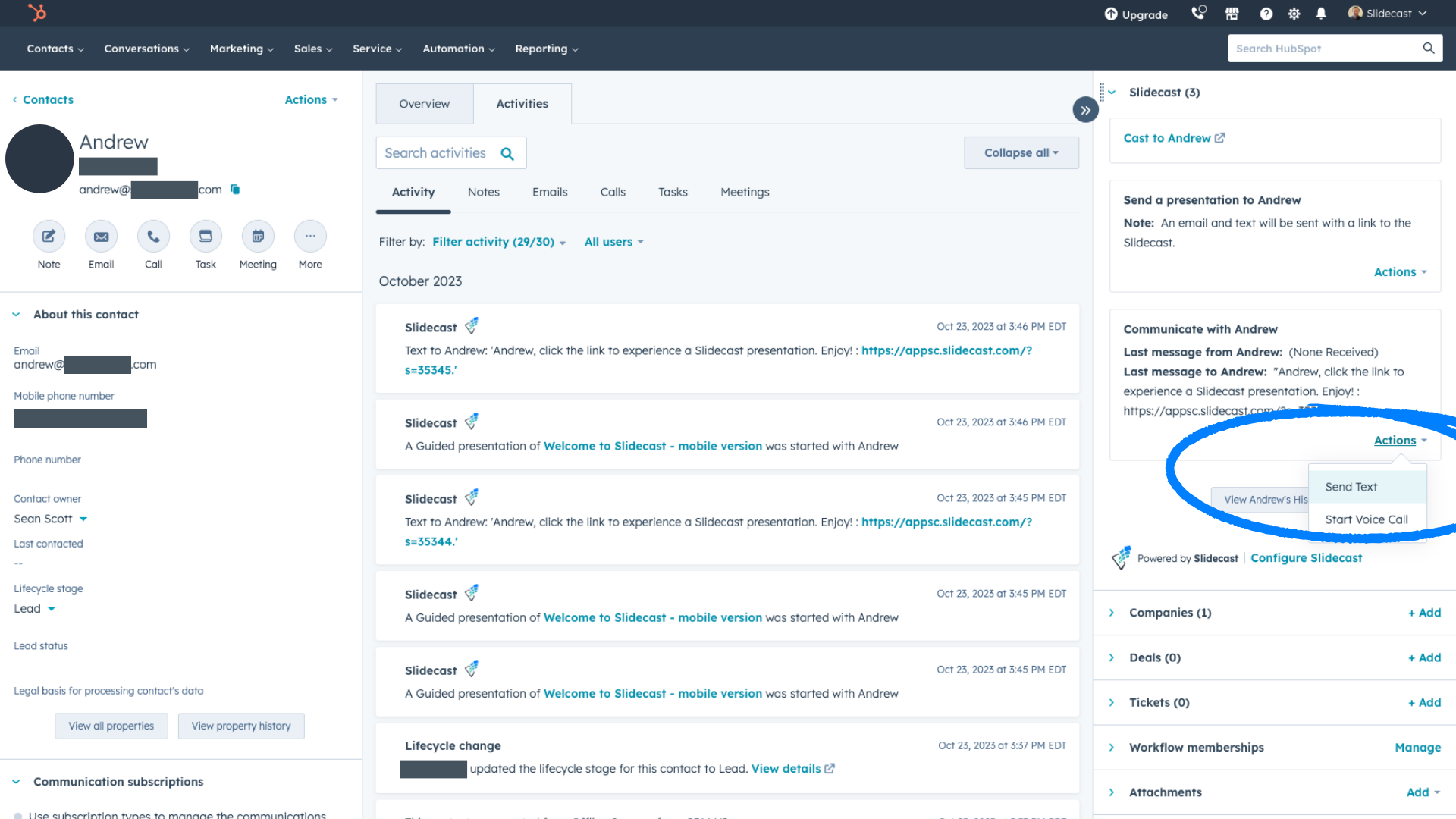Create a Note using the Note icon

(x=49, y=237)
